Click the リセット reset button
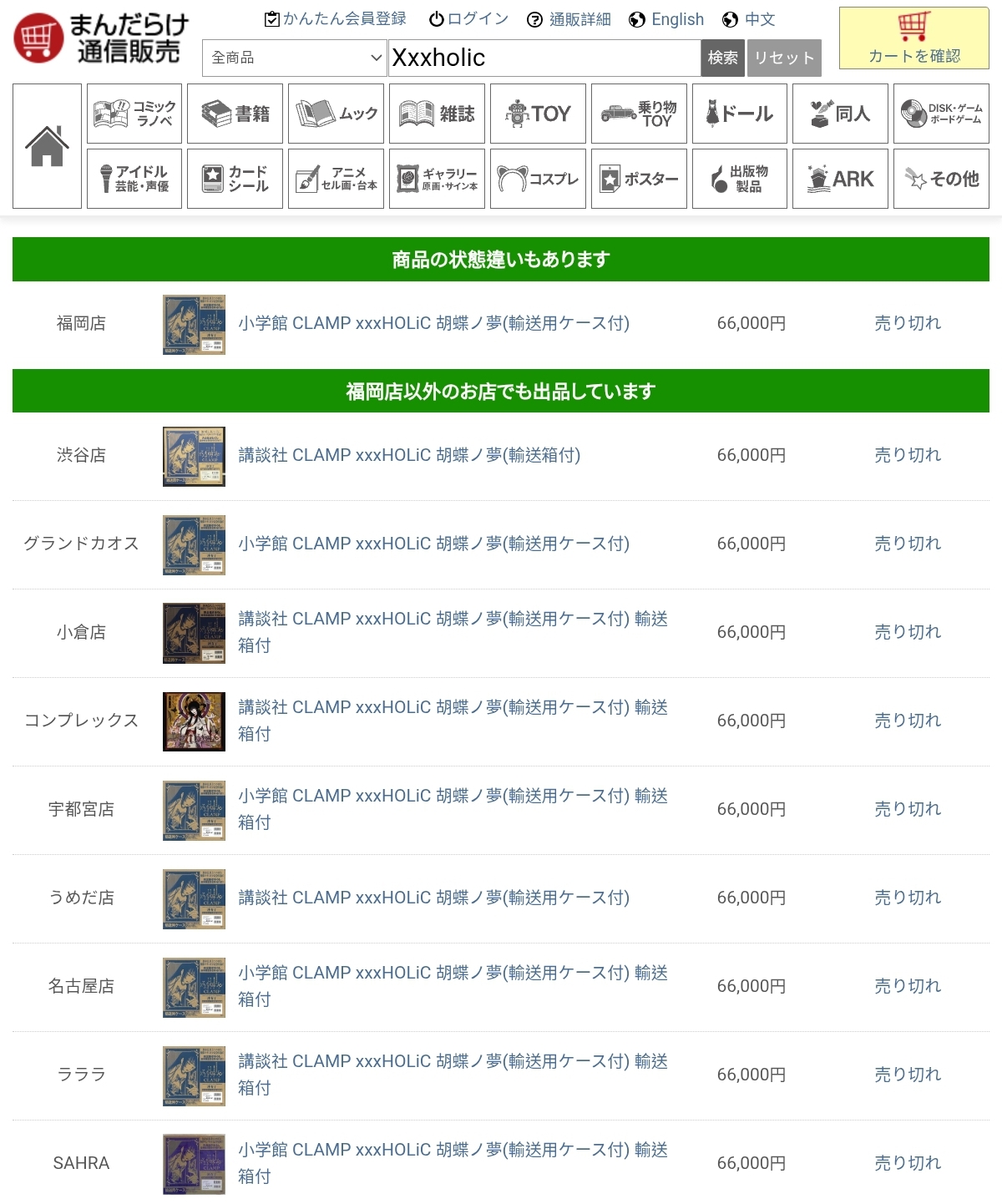Image resolution: width=1002 pixels, height=1204 pixels. 784,58
